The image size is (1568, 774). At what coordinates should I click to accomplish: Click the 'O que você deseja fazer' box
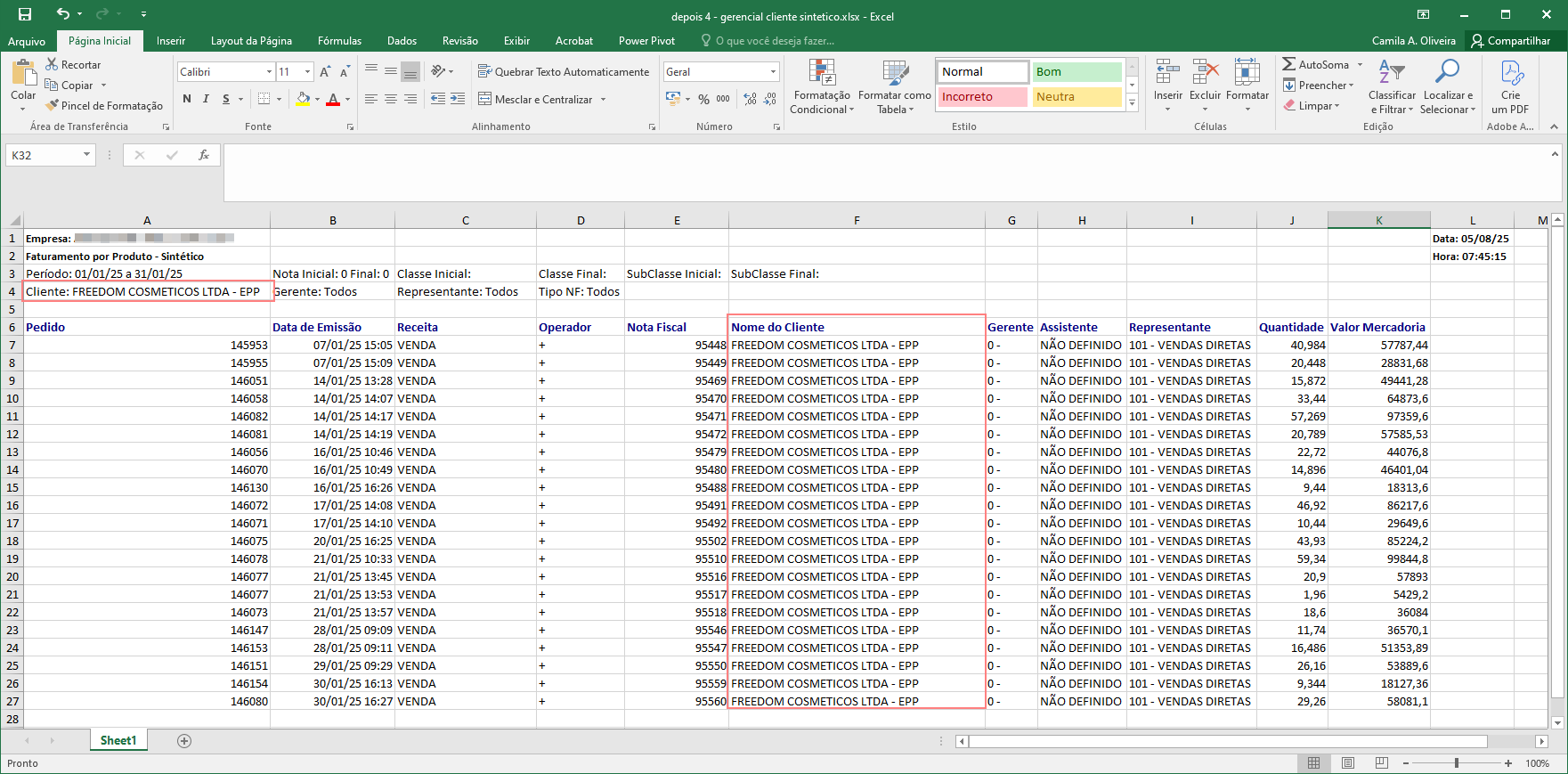[768, 41]
